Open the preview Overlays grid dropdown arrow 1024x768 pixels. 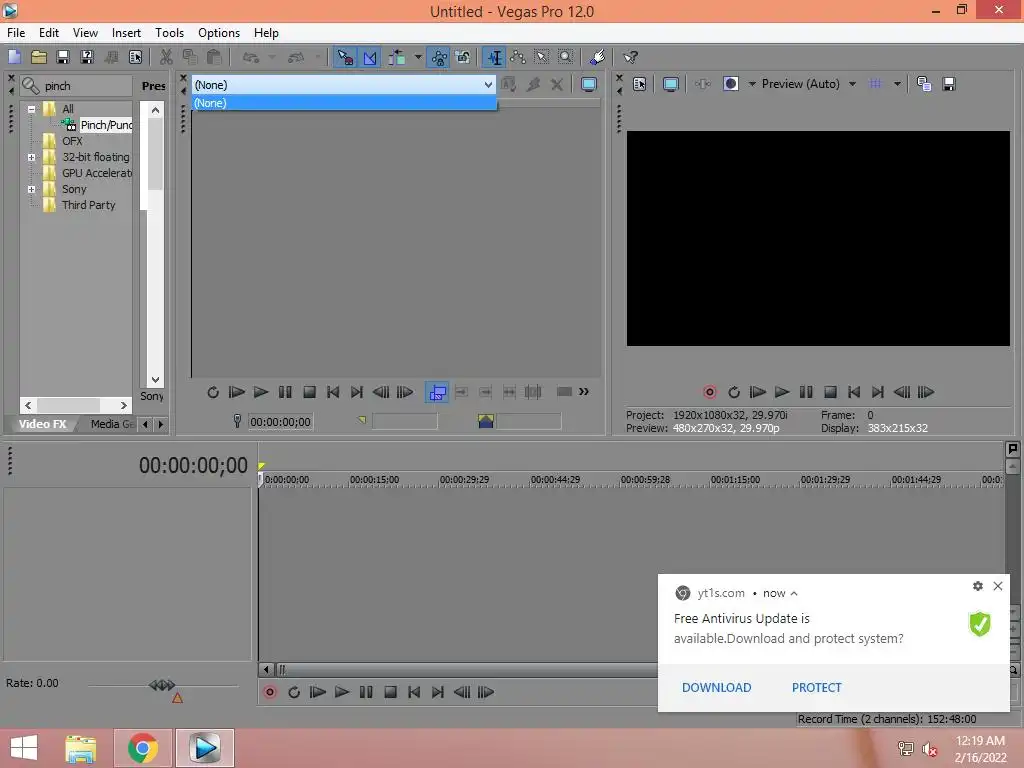(x=897, y=84)
